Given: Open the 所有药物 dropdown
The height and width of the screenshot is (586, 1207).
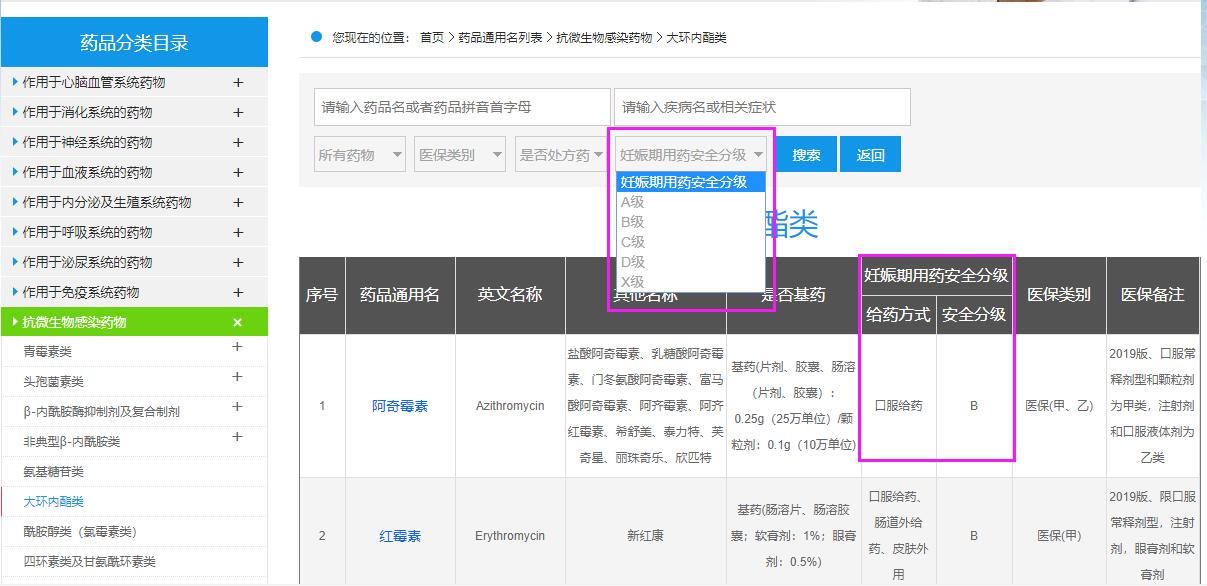Looking at the screenshot, I should click(x=360, y=155).
